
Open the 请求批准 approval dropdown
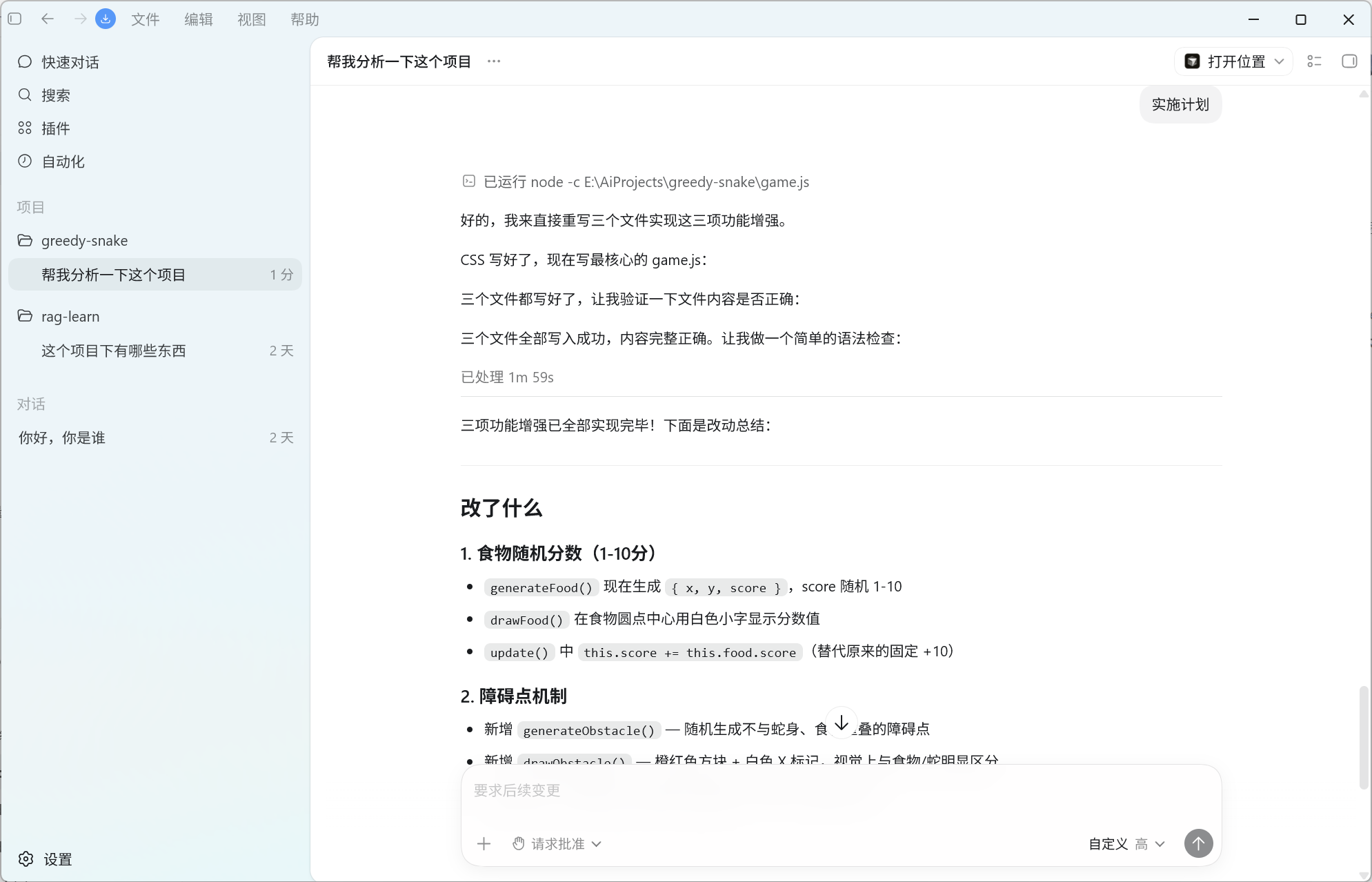[557, 843]
